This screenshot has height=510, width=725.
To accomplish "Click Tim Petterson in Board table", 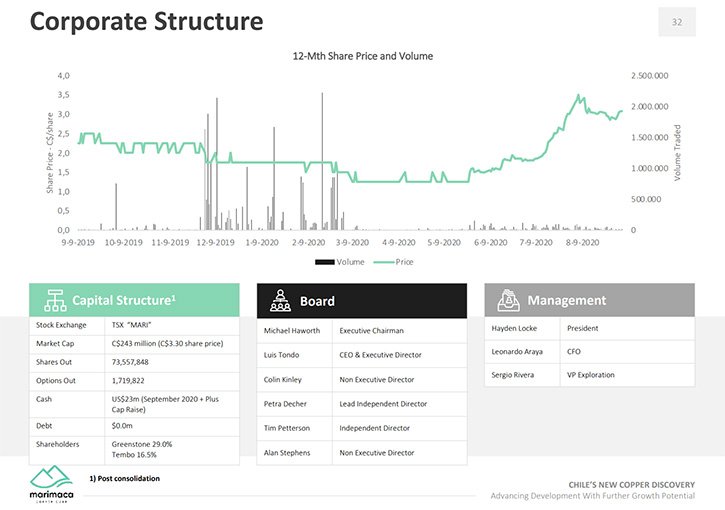I will pyautogui.click(x=287, y=428).
